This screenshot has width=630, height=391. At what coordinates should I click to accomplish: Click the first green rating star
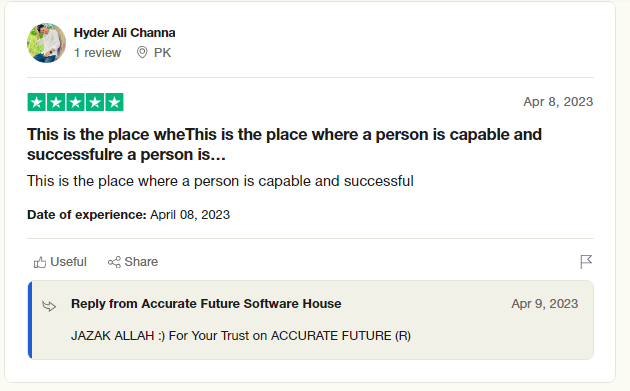37,102
